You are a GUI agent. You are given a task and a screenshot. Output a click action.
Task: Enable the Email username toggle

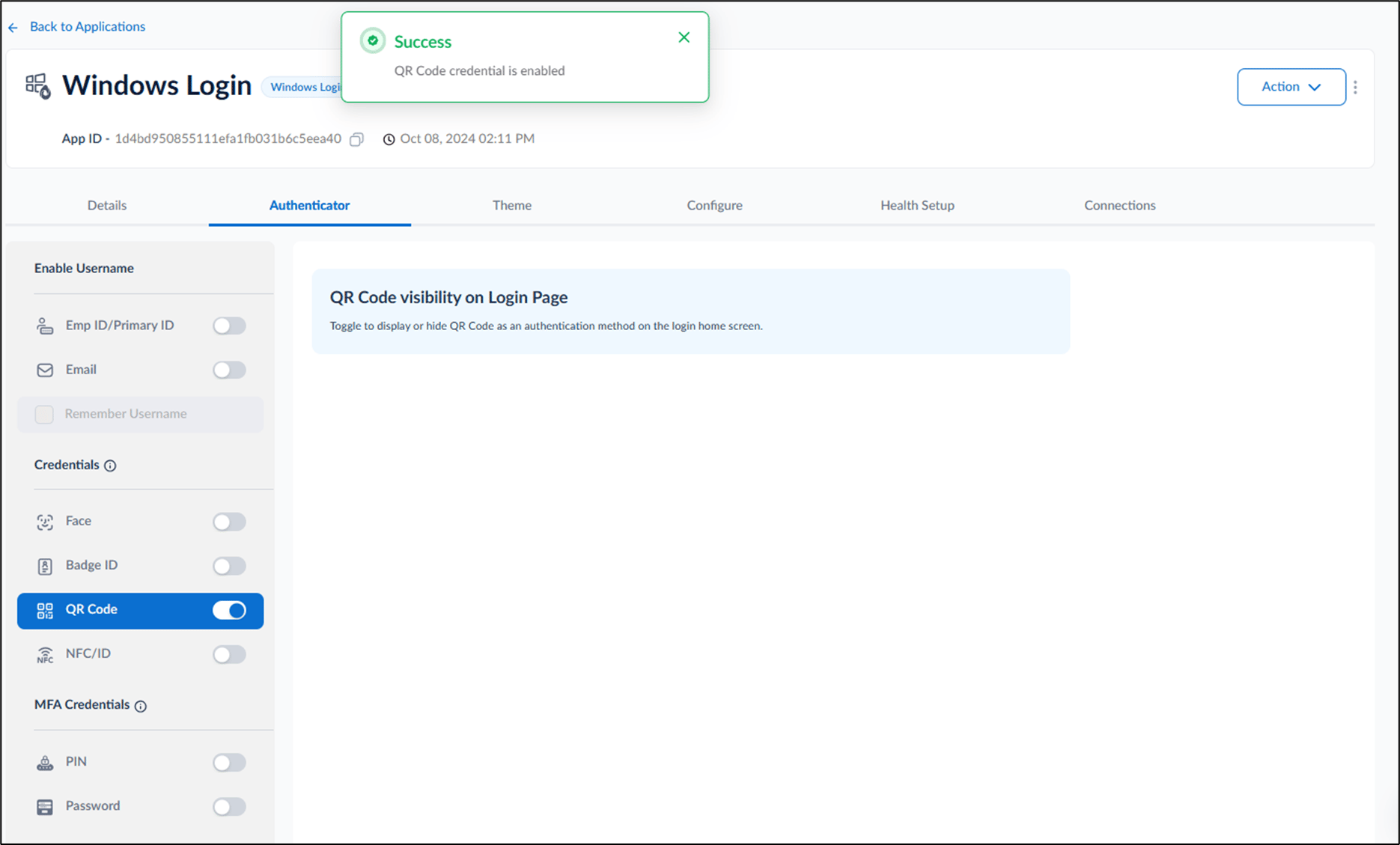click(x=229, y=370)
